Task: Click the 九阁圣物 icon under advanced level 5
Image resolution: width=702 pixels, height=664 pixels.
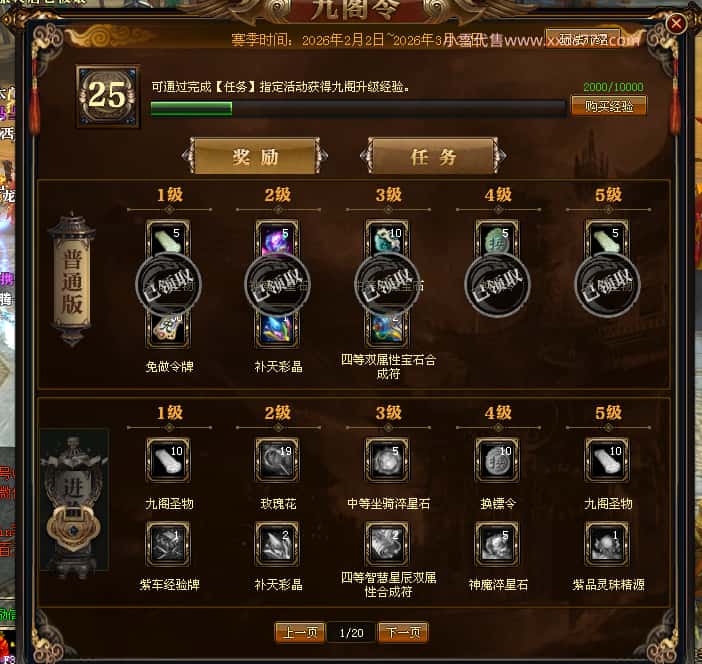Action: click(x=607, y=460)
